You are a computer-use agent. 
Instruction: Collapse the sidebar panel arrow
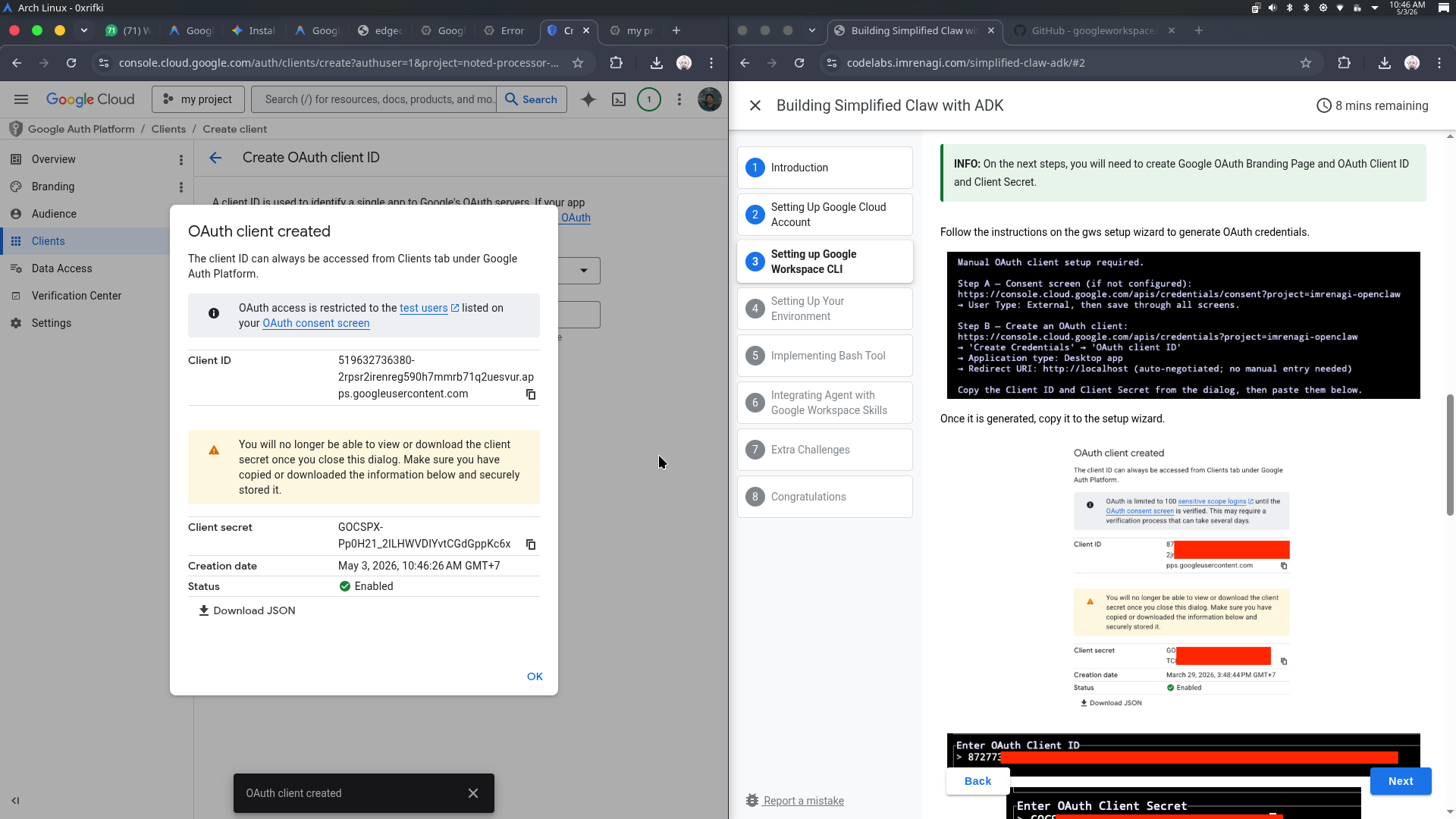pyautogui.click(x=15, y=801)
